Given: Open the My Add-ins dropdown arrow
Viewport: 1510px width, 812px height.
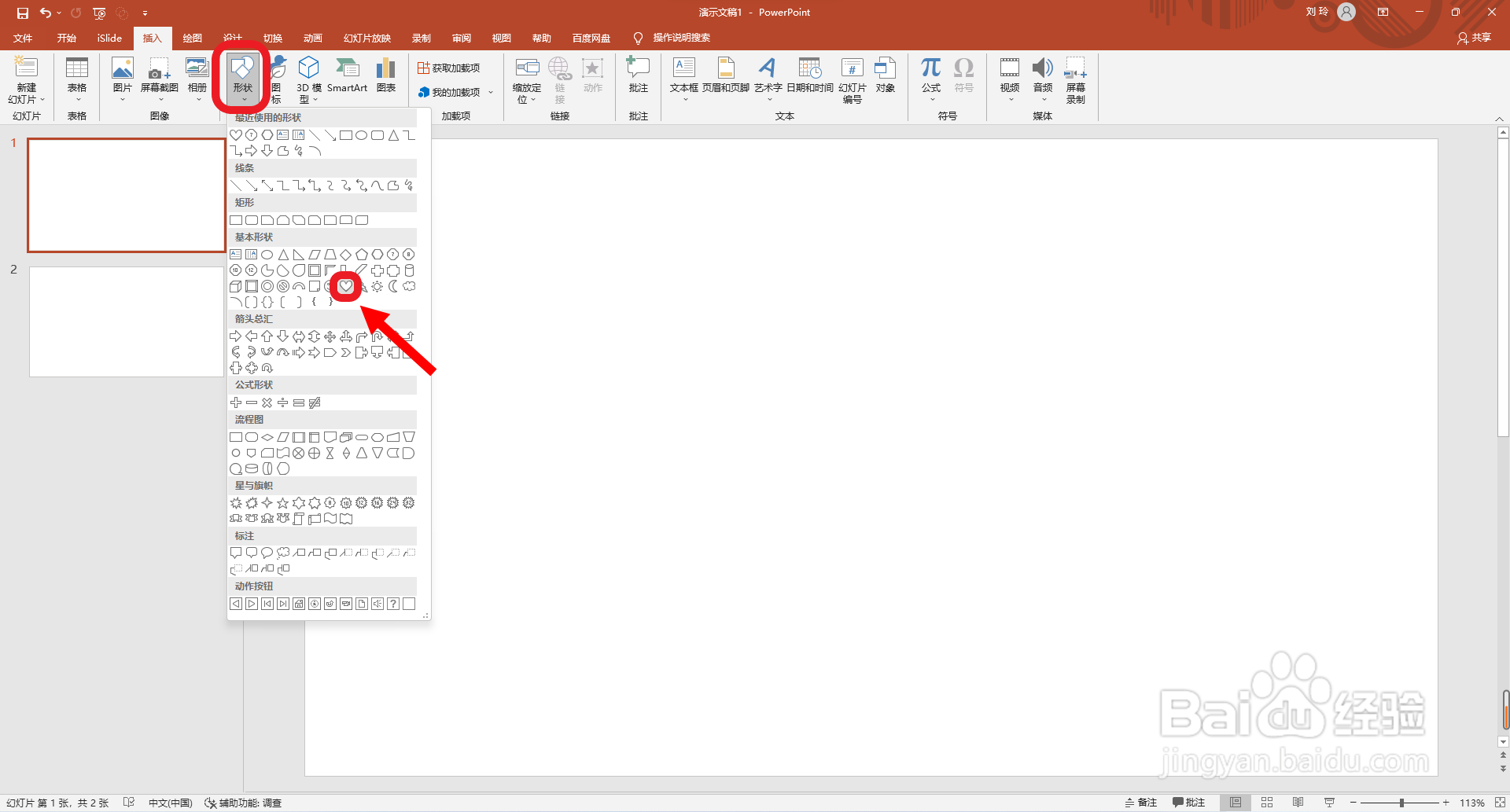Looking at the screenshot, I should coord(491,92).
